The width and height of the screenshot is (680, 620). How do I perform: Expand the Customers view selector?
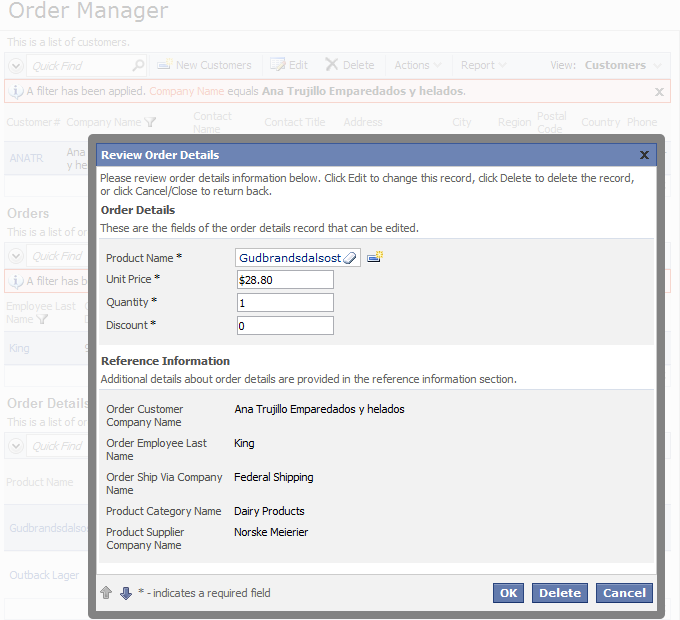pos(622,65)
